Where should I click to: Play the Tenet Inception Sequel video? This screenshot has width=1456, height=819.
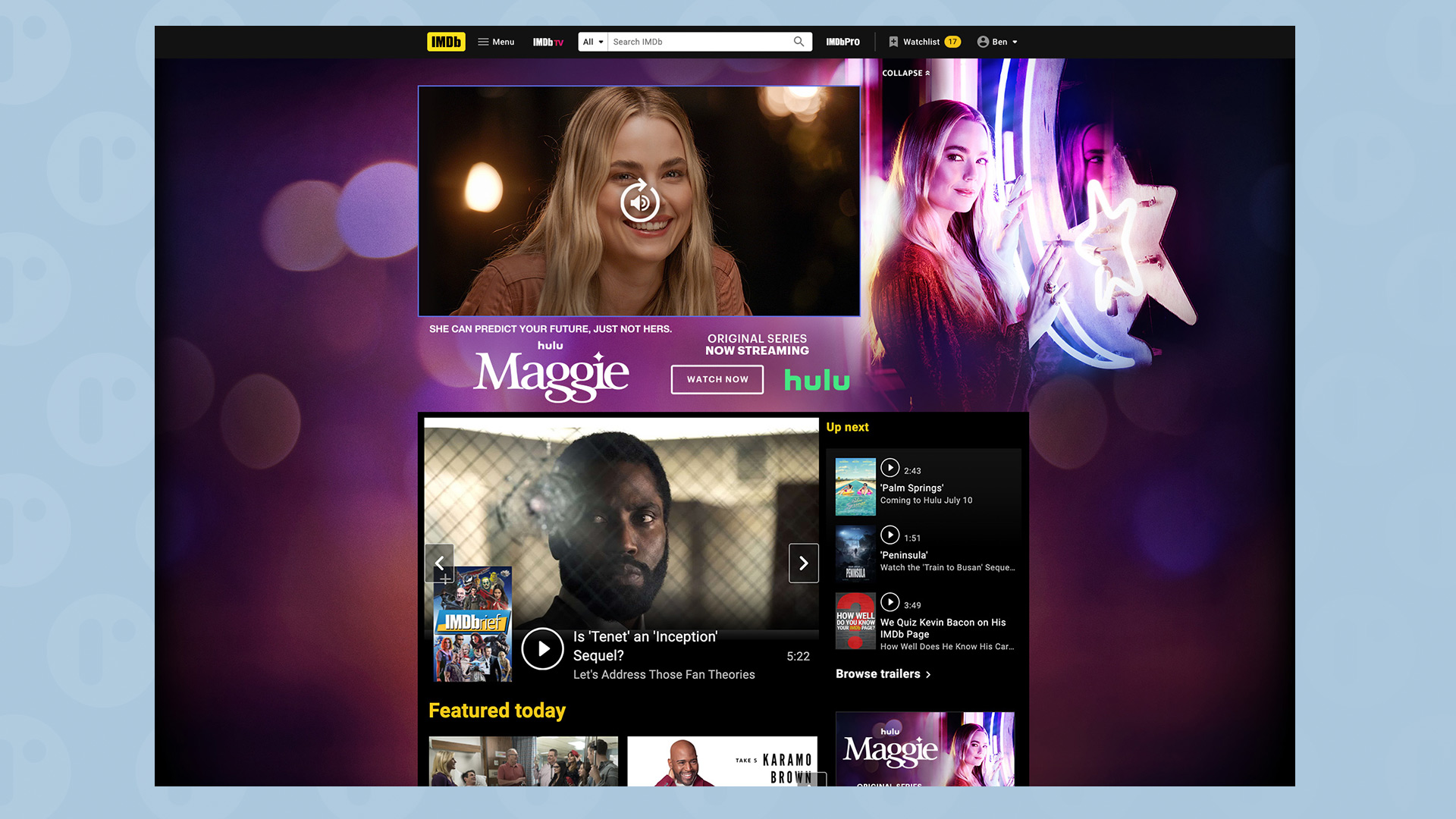(542, 649)
